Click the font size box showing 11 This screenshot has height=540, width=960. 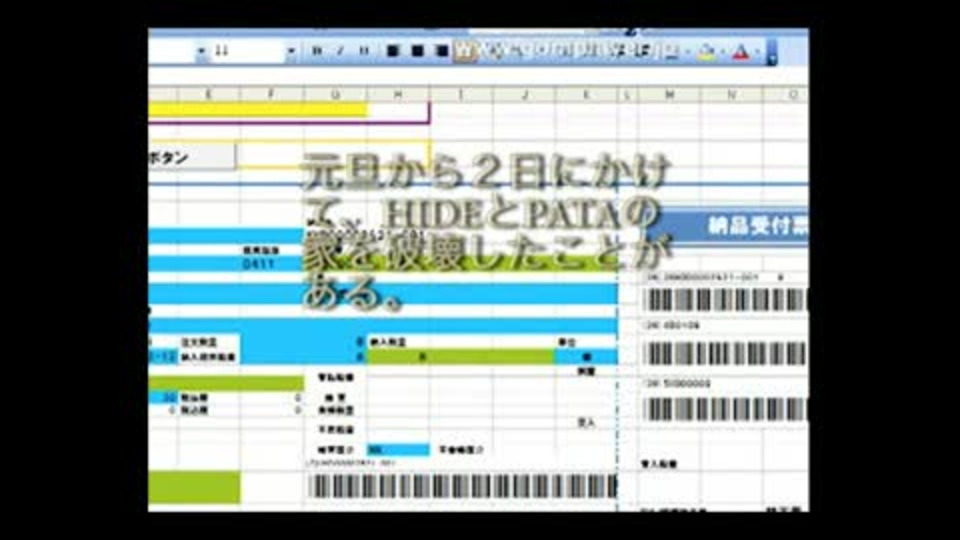[248, 51]
